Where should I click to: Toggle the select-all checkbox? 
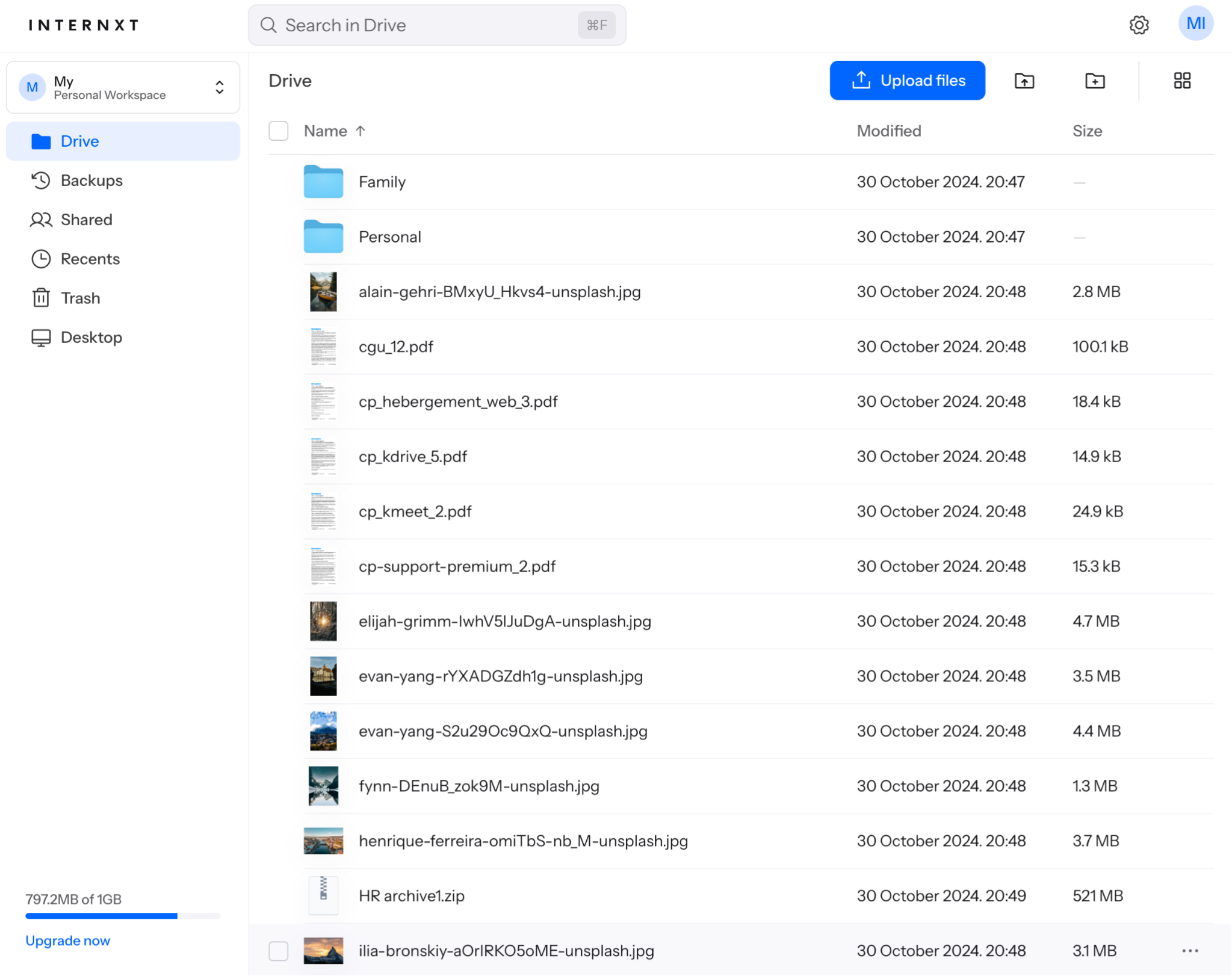coord(278,131)
